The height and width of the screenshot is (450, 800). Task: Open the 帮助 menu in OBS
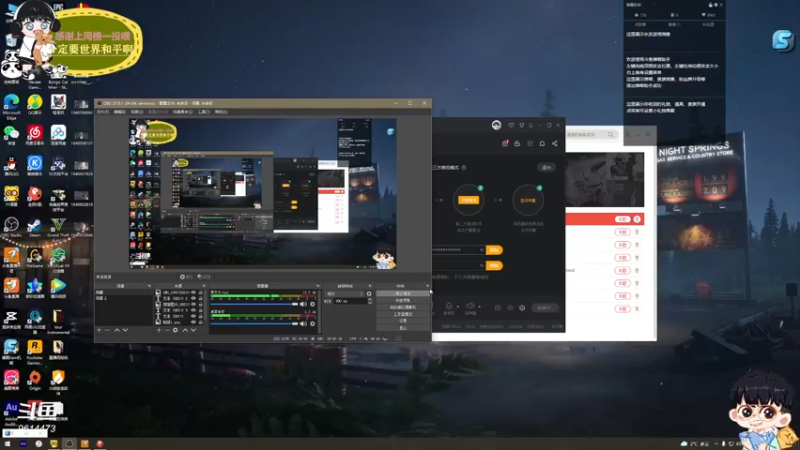click(x=220, y=112)
